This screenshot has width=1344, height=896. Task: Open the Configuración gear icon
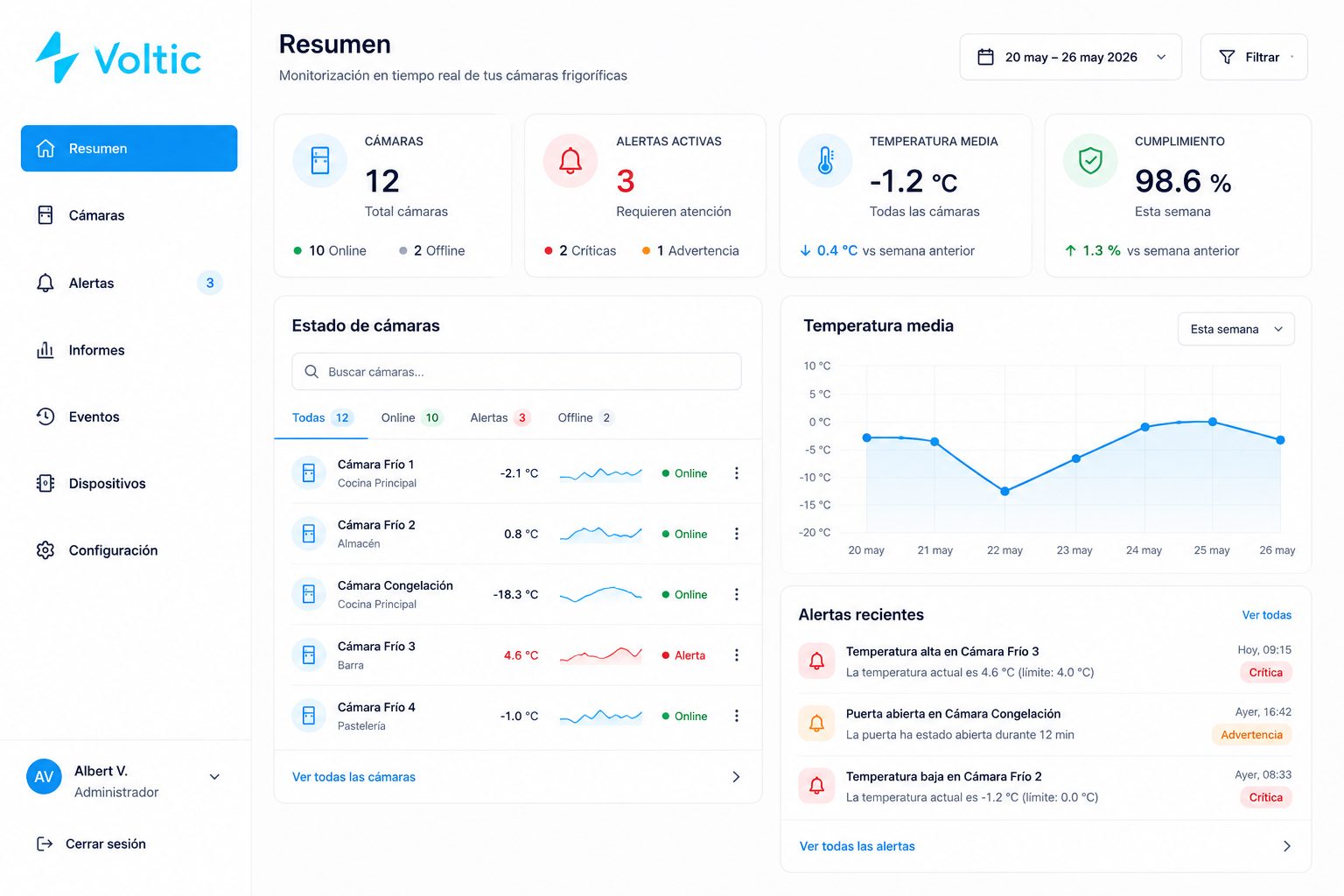45,550
